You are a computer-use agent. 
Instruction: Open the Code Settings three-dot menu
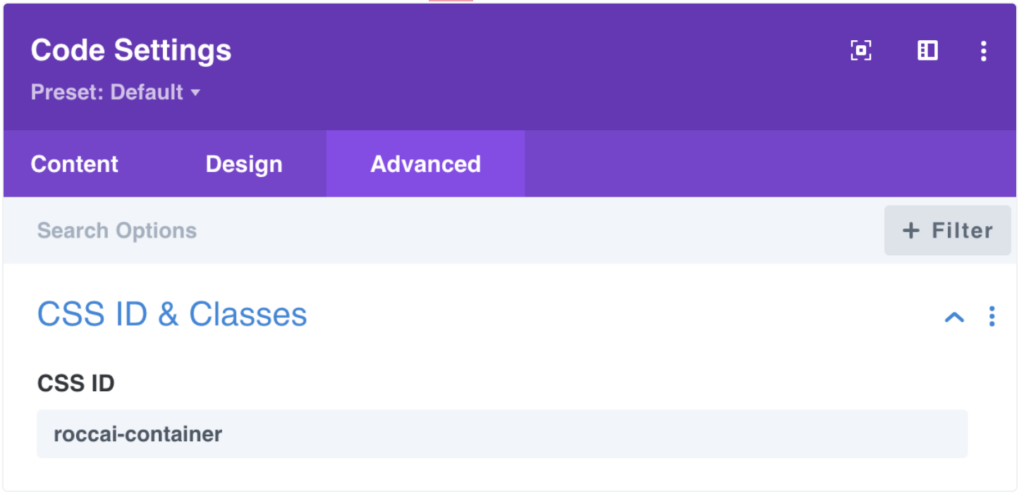pyautogui.click(x=984, y=51)
